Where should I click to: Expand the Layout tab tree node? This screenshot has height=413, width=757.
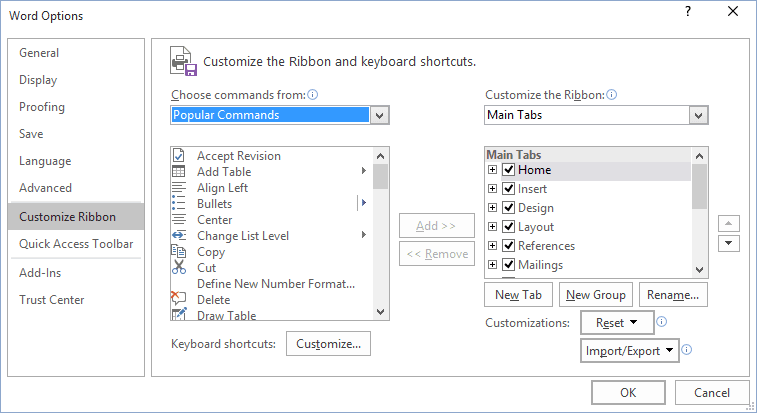(x=492, y=226)
